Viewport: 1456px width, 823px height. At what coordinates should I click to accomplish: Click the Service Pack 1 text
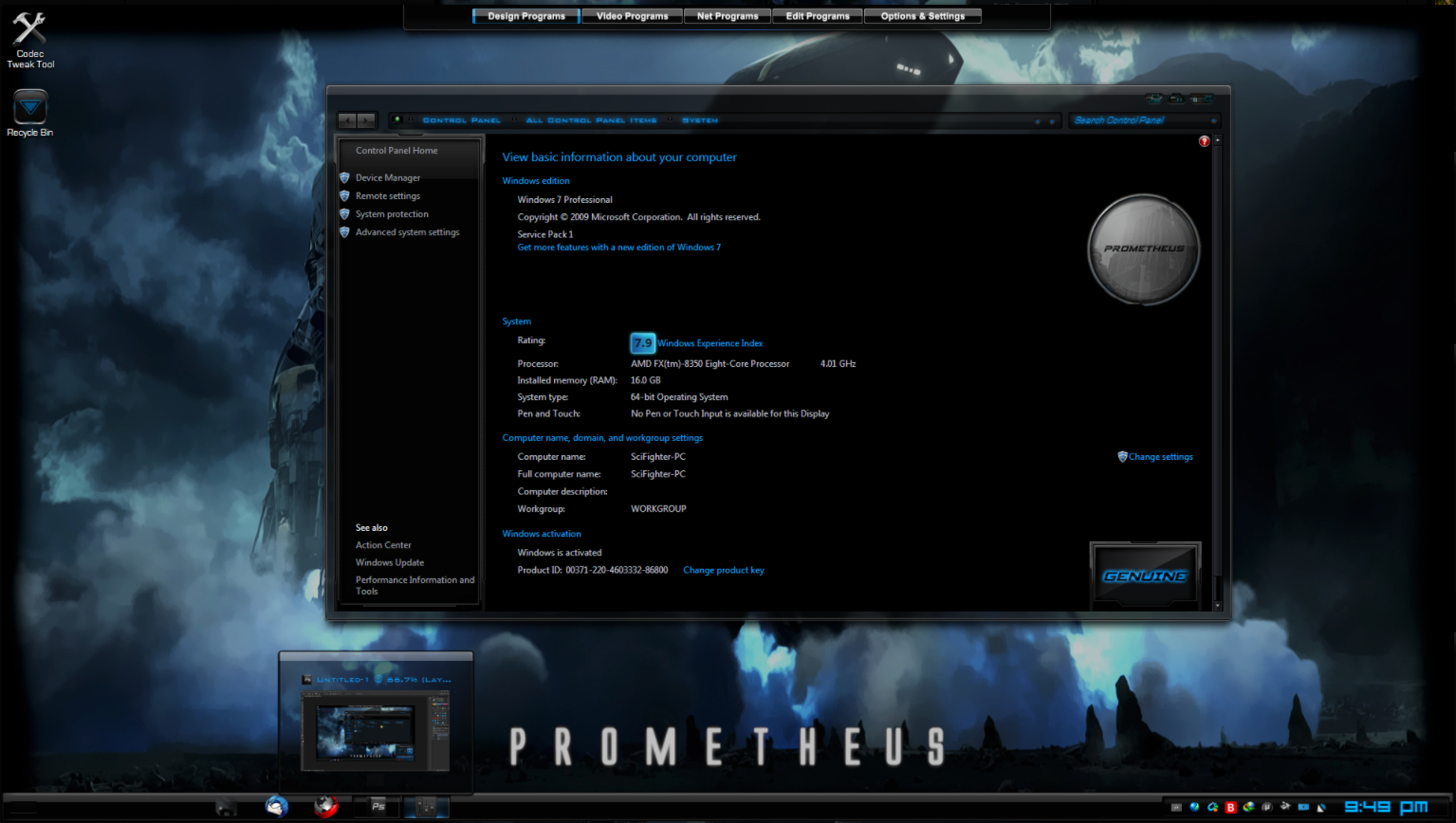[x=545, y=234]
